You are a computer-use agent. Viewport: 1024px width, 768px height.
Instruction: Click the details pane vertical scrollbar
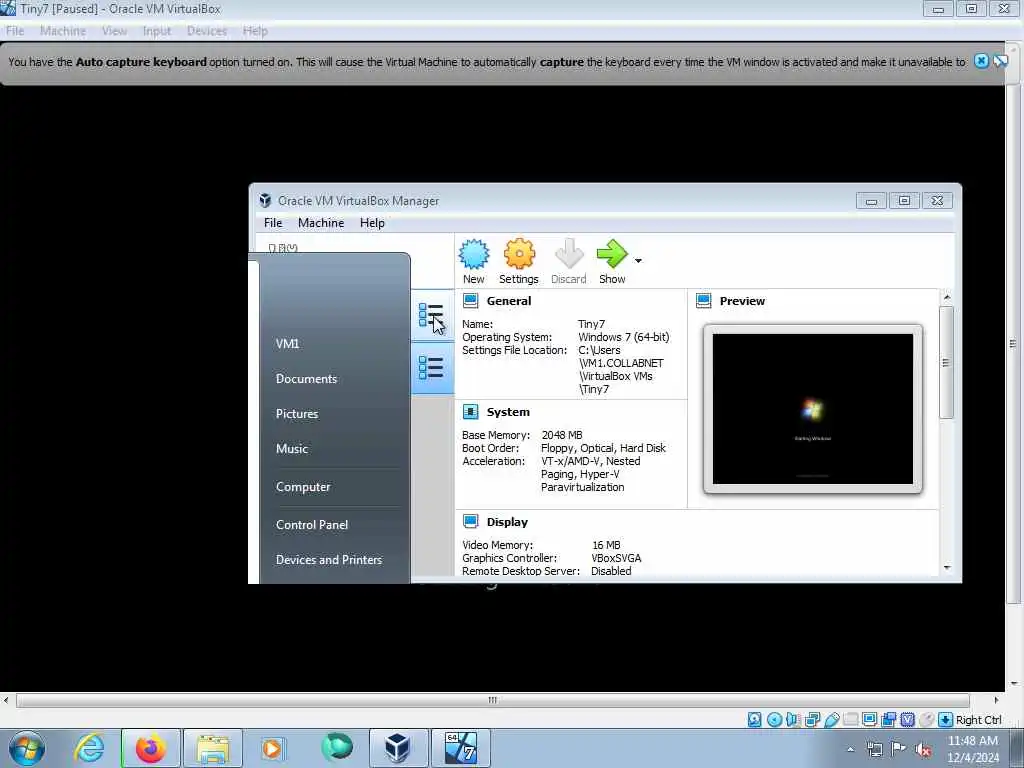(946, 362)
